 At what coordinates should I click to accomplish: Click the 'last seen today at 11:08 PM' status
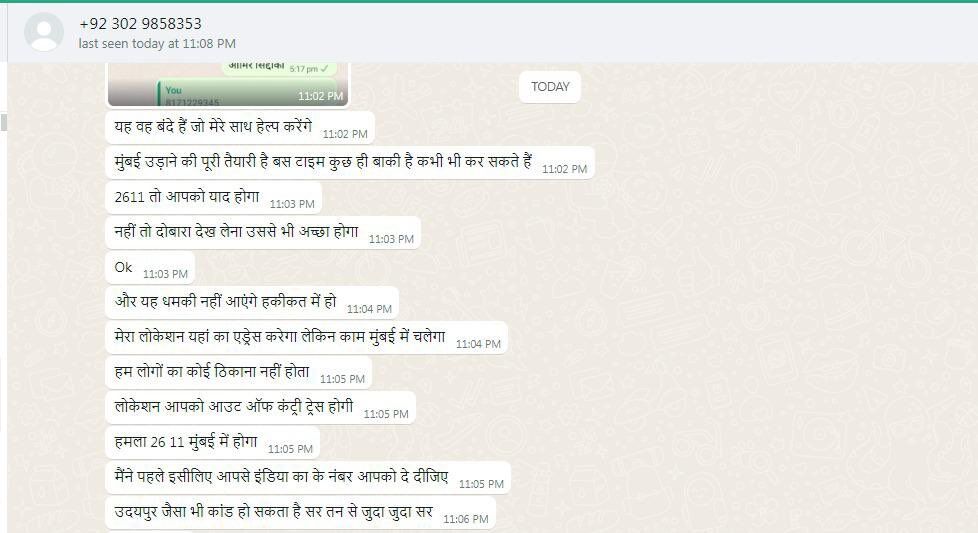click(157, 44)
